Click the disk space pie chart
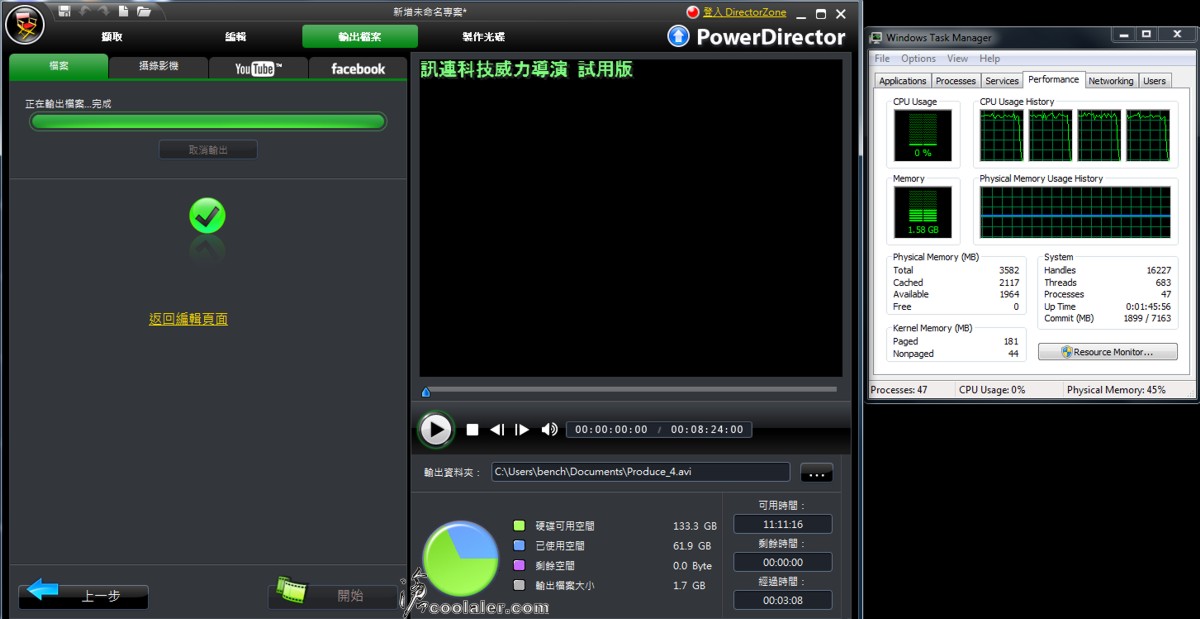Screen dimensions: 1200x619 point(460,558)
